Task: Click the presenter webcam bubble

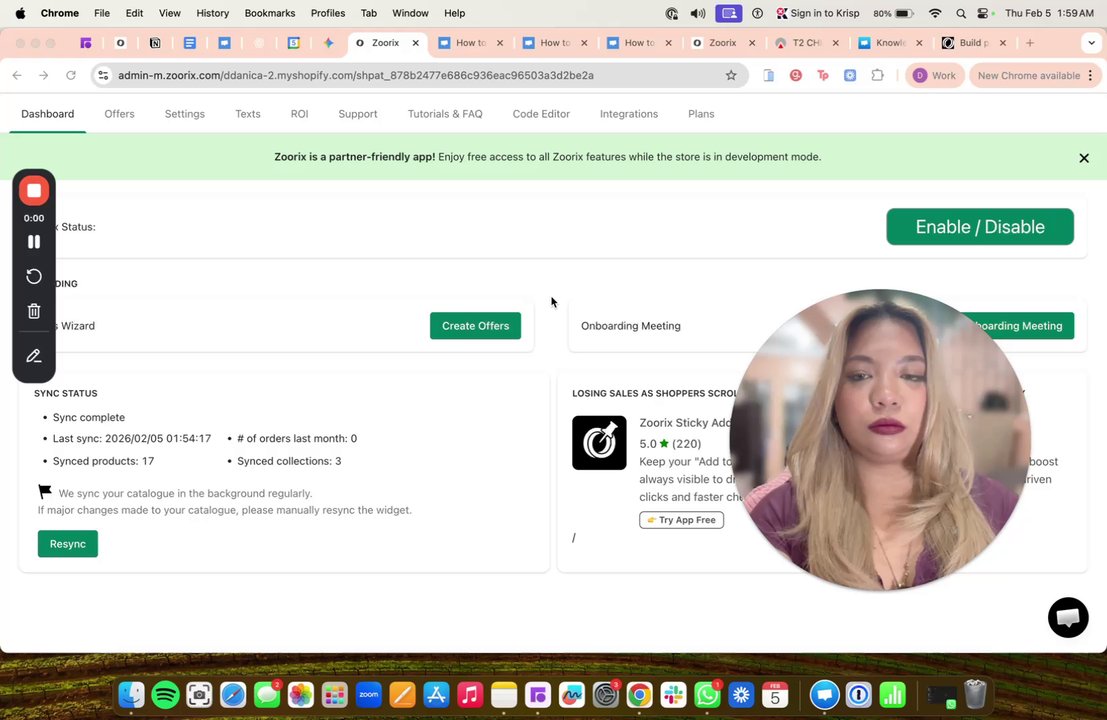Action: click(880, 439)
